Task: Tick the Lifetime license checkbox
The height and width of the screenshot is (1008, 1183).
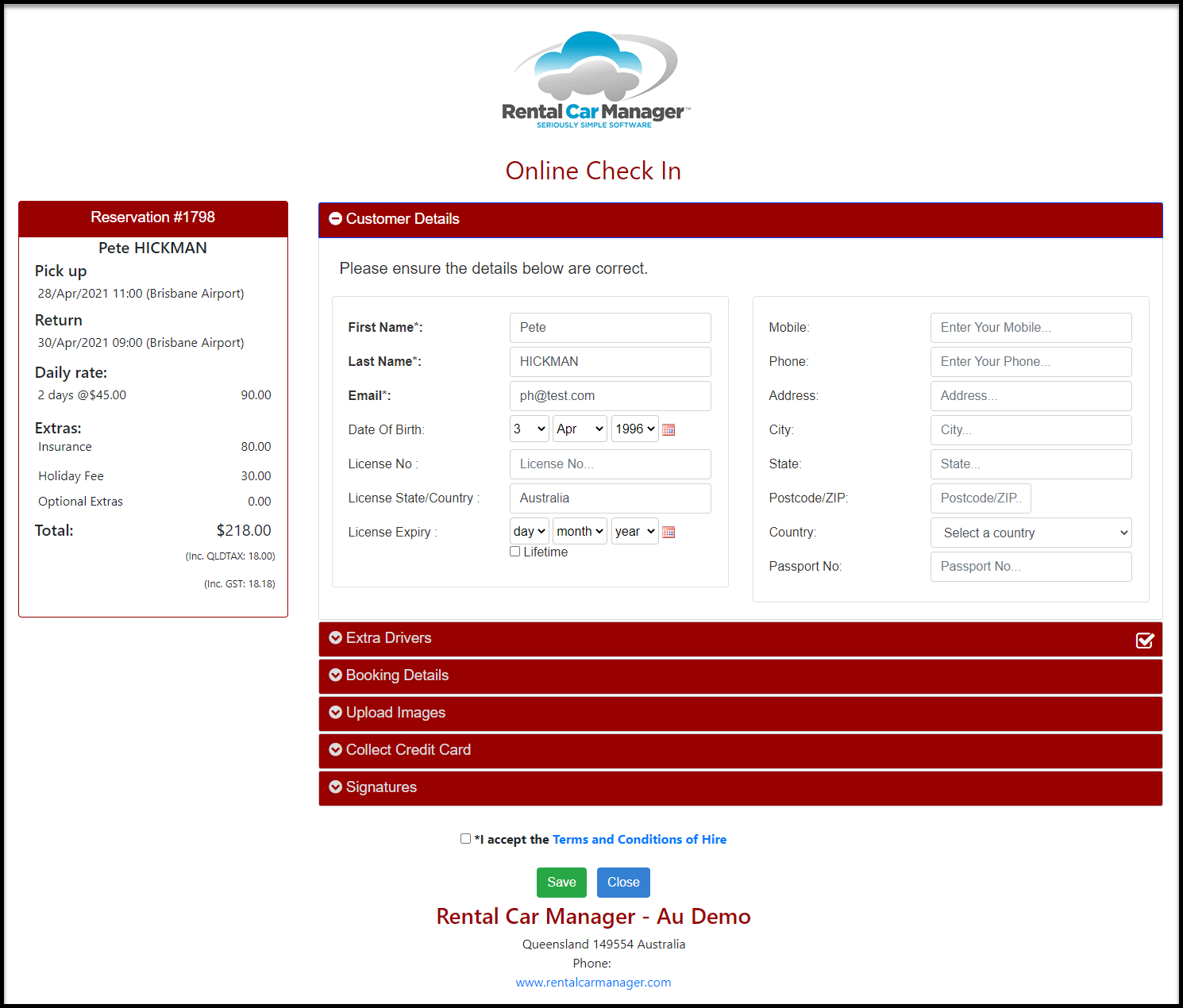Action: (514, 552)
